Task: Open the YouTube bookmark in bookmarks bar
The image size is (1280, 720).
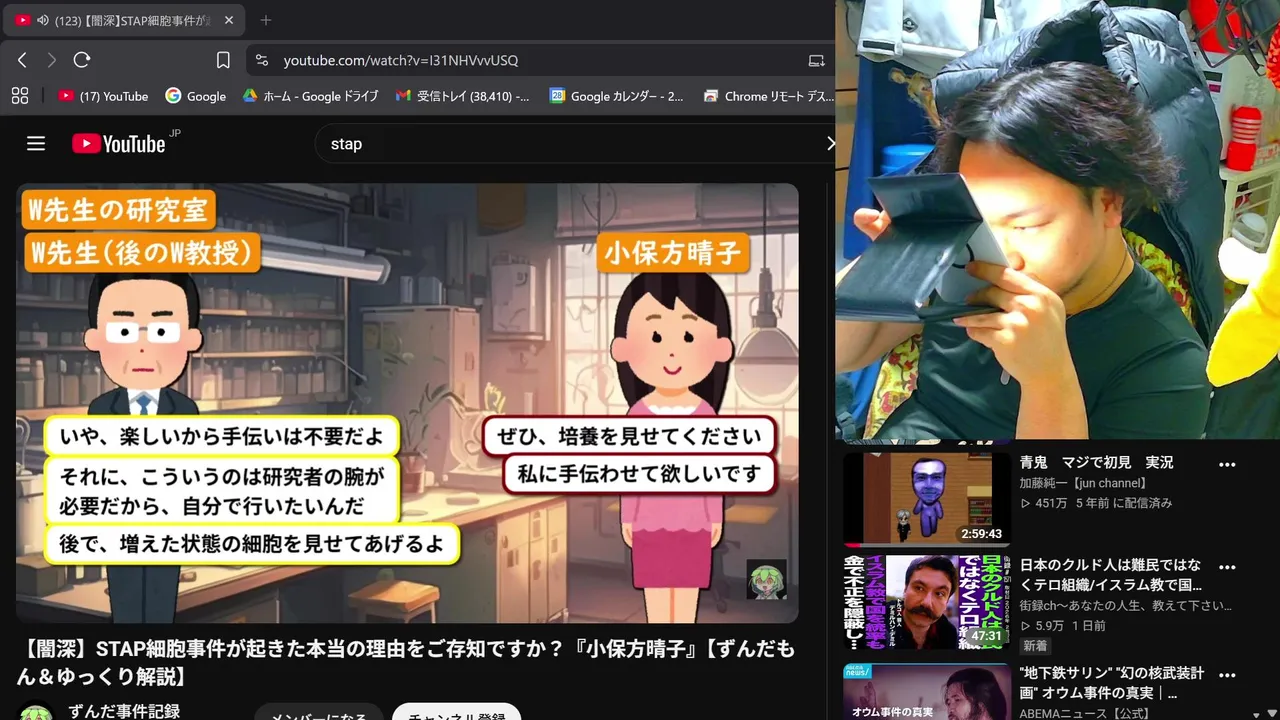Action: tap(103, 96)
